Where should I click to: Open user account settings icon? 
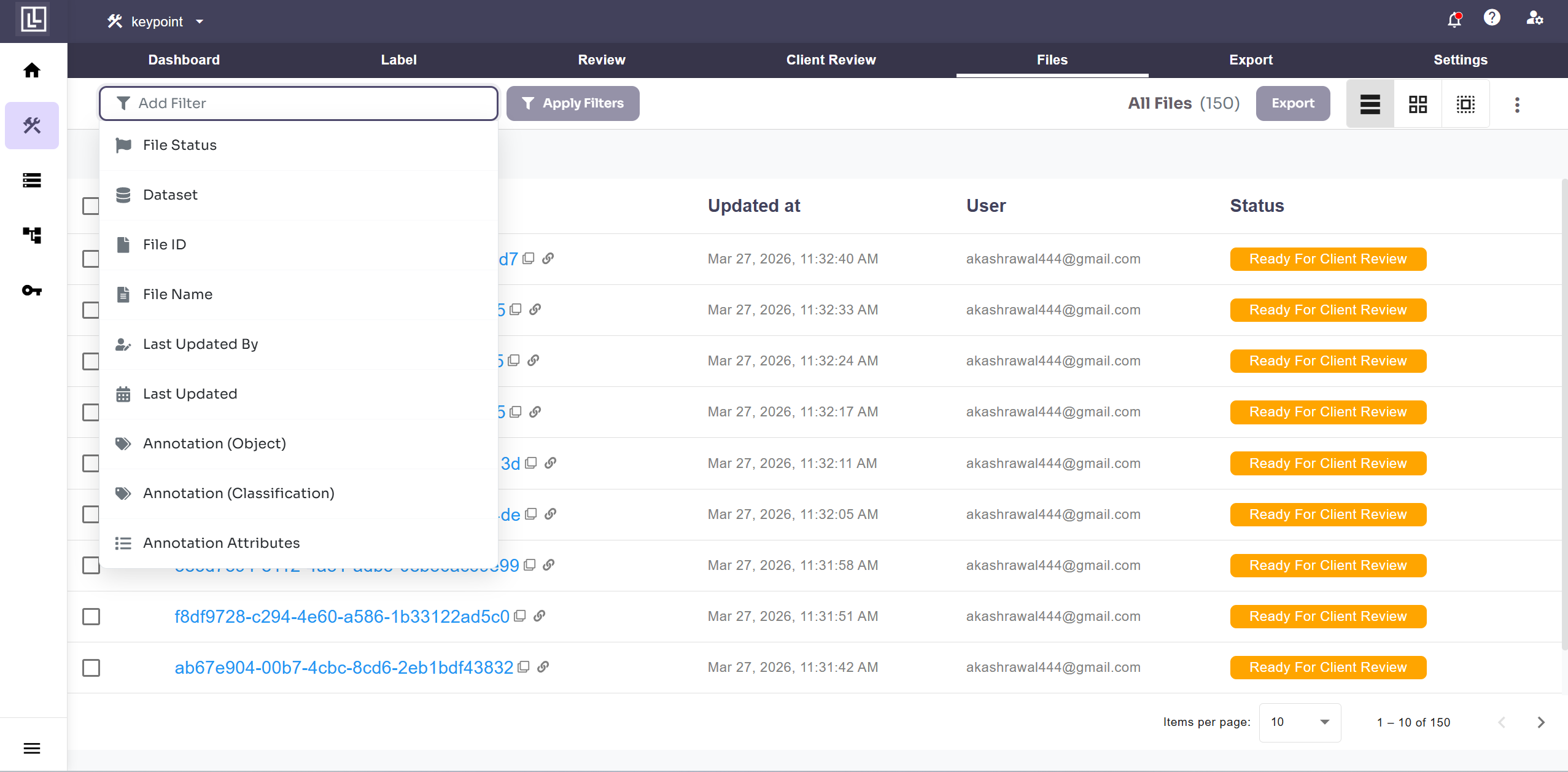click(1534, 18)
